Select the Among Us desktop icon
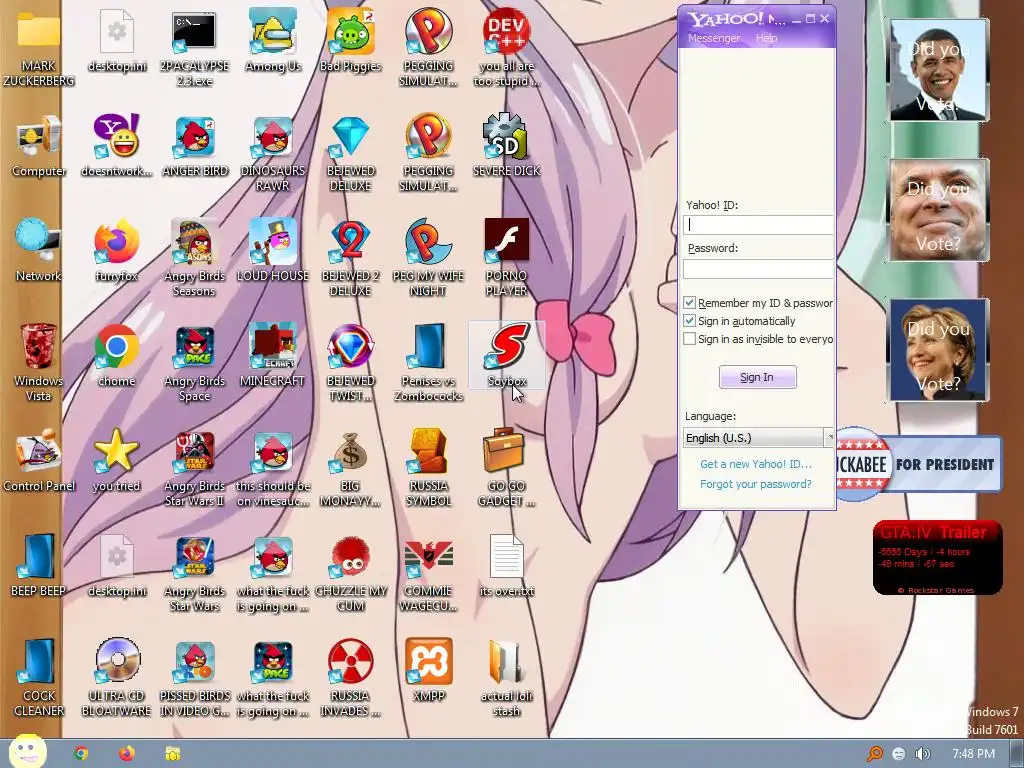The height and width of the screenshot is (768, 1024). click(x=272, y=42)
